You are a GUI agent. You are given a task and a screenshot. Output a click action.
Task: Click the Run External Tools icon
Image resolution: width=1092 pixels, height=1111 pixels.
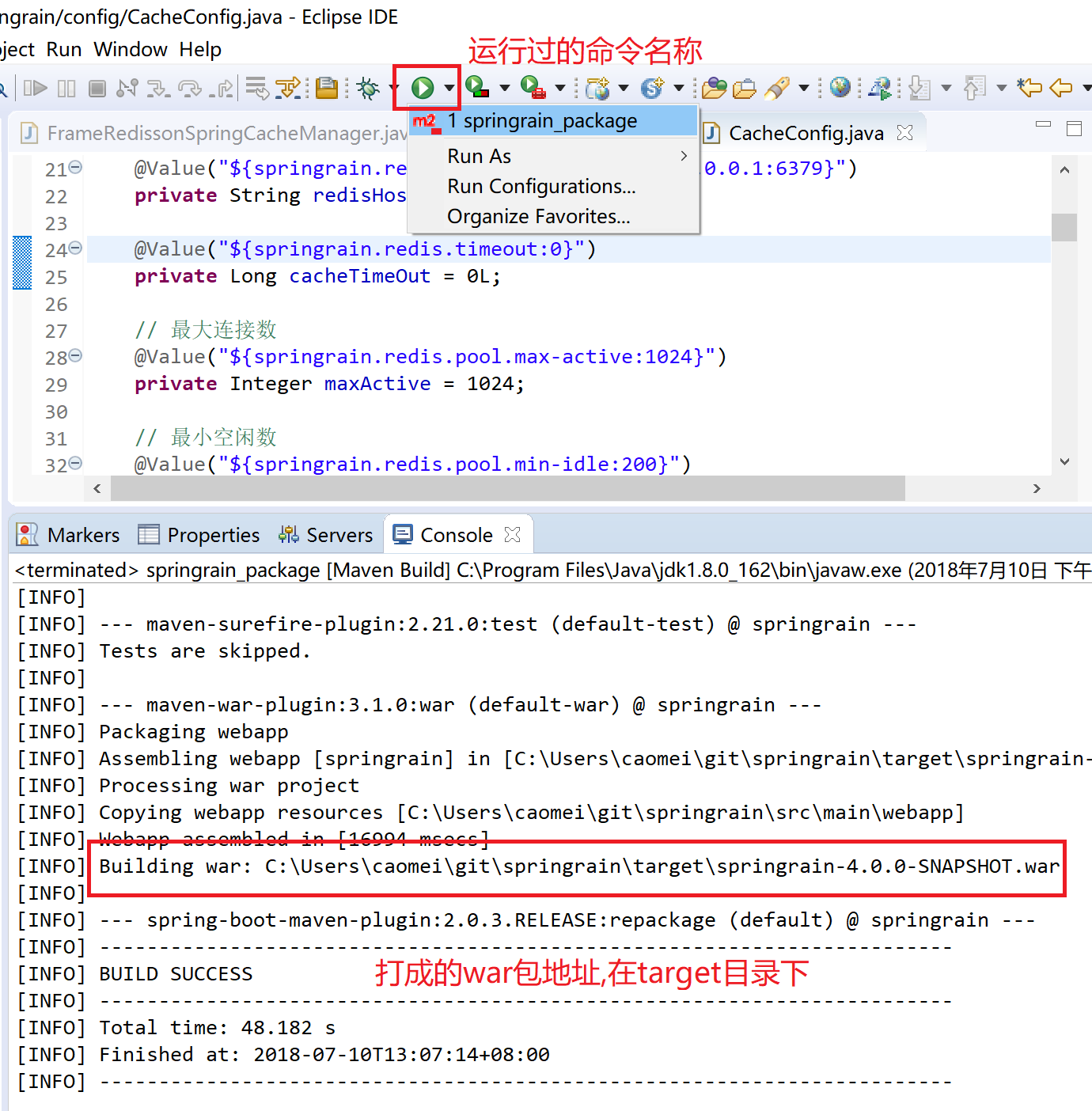pos(533,87)
